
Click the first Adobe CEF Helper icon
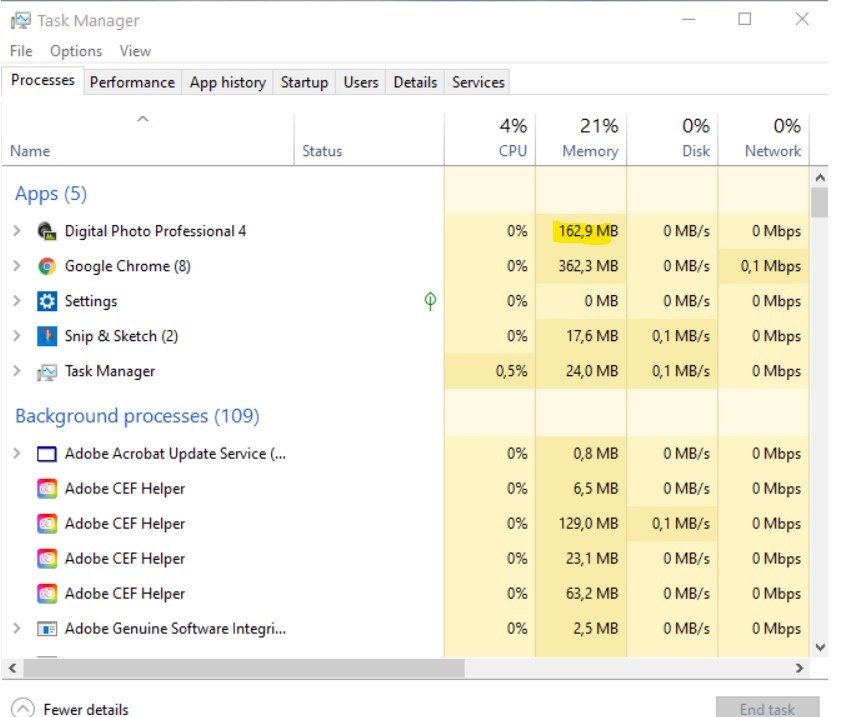47,489
